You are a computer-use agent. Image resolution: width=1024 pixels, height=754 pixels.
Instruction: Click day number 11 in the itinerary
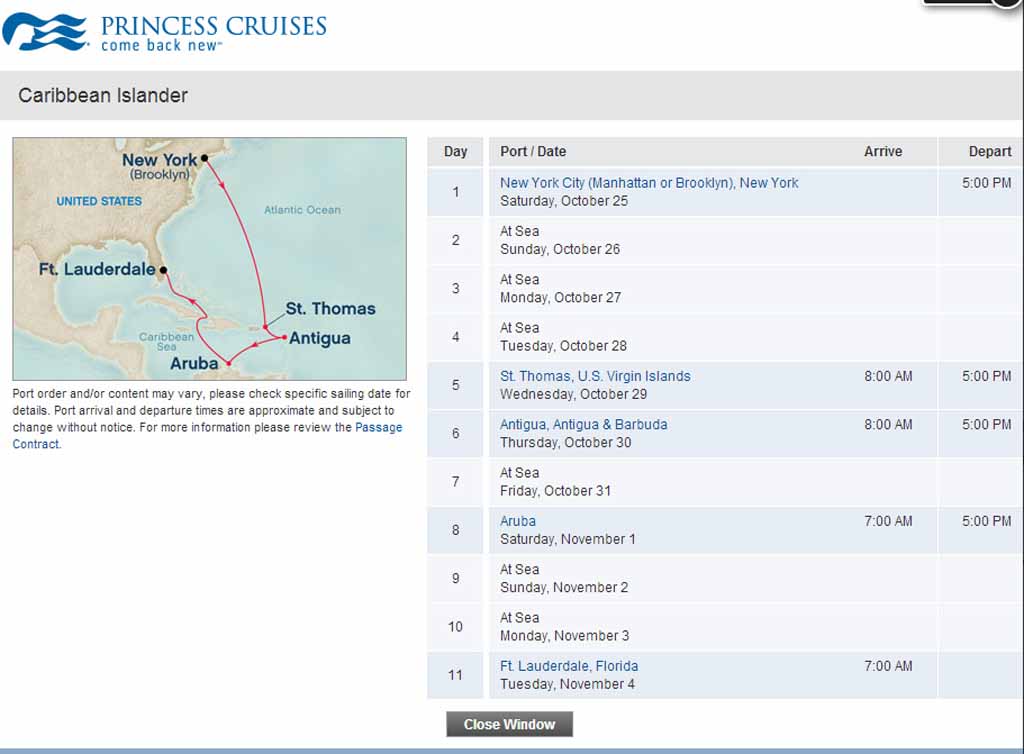click(x=455, y=675)
